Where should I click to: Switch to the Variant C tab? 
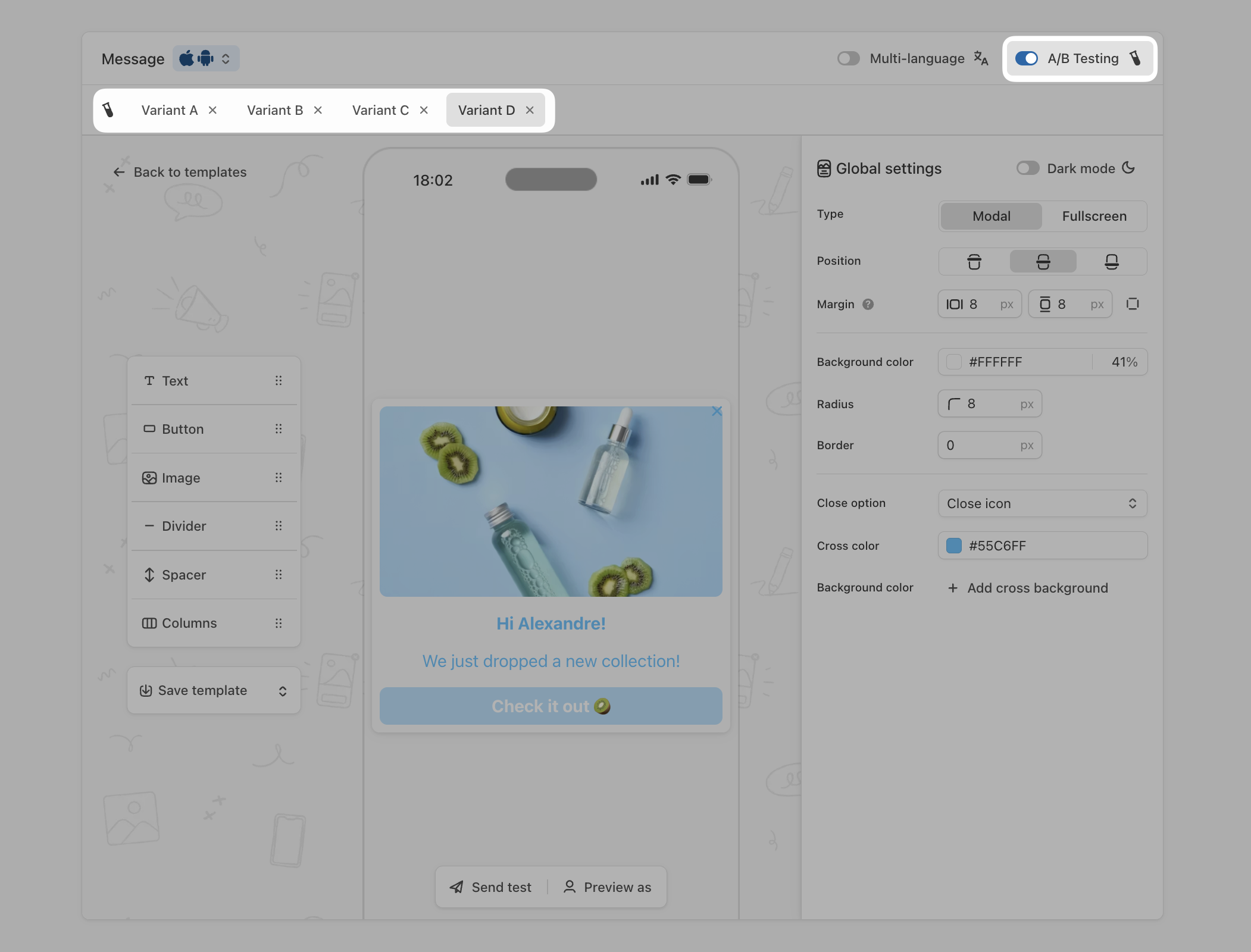(x=380, y=110)
